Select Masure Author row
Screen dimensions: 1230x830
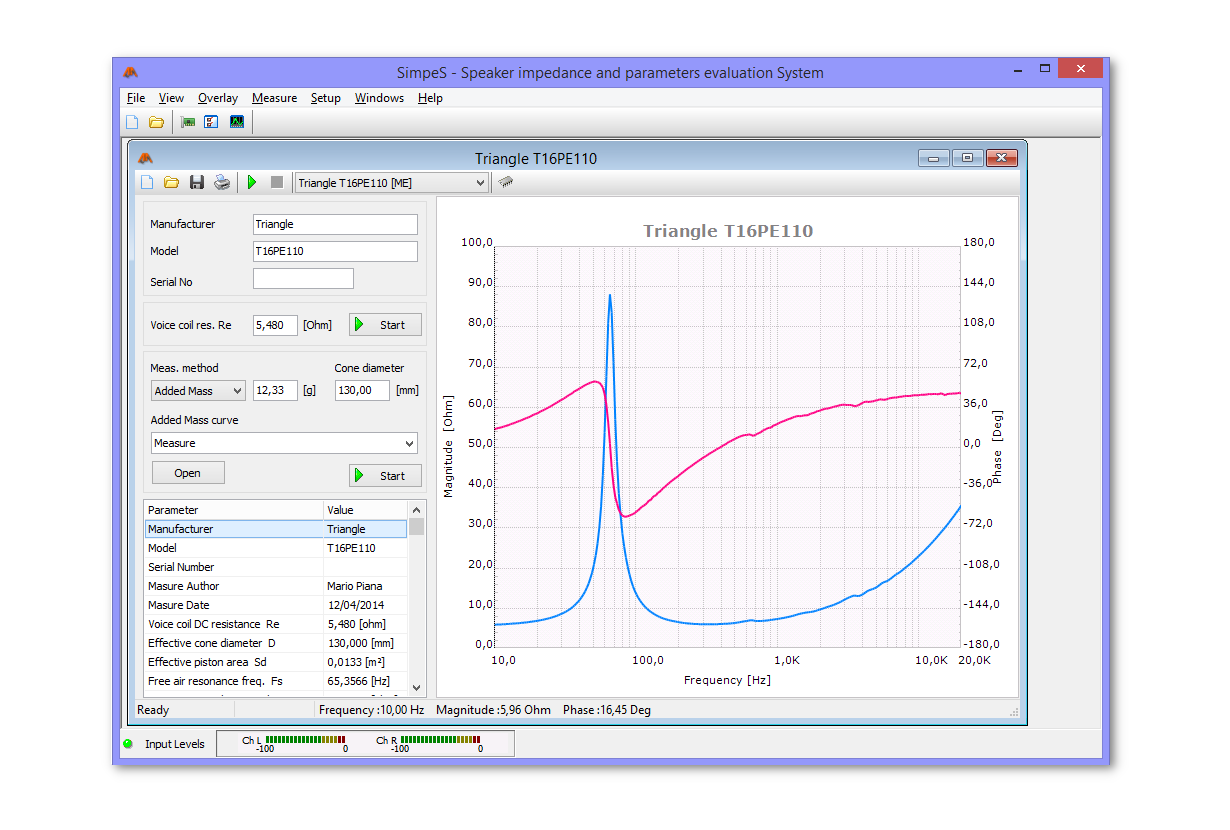276,586
